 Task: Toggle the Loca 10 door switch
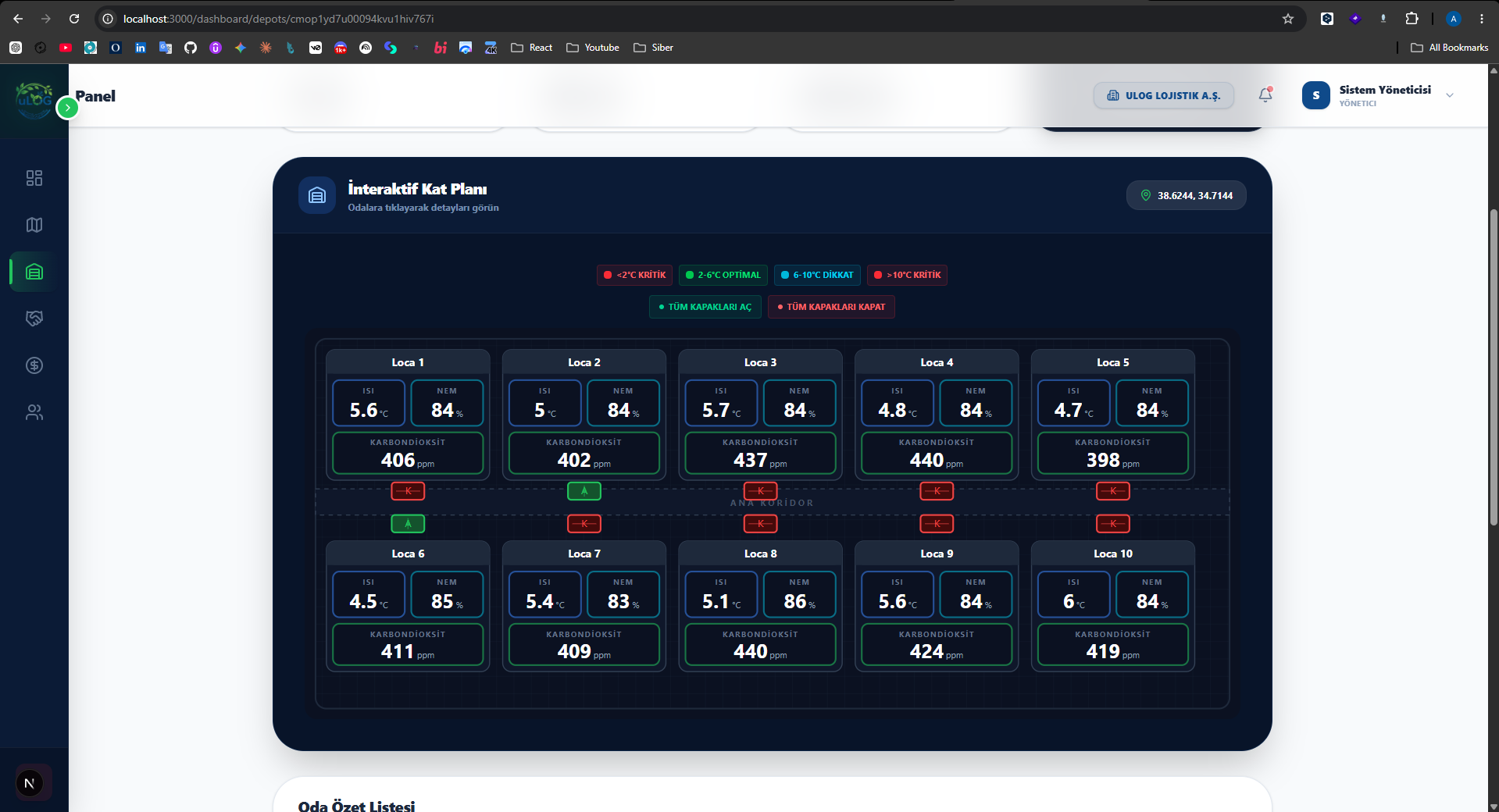(1113, 524)
